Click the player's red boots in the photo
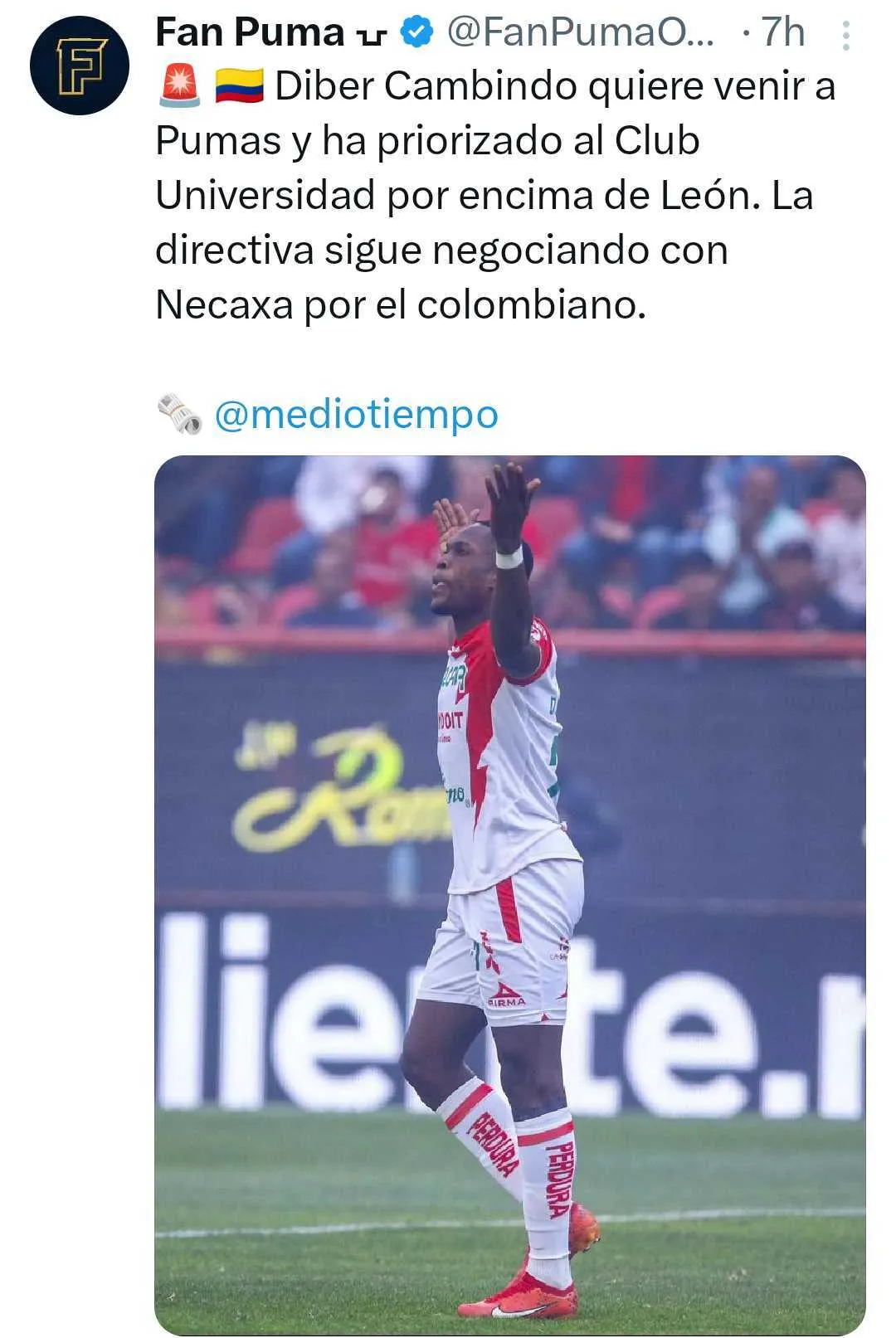This screenshot has height=1338, width=896. point(533,1269)
